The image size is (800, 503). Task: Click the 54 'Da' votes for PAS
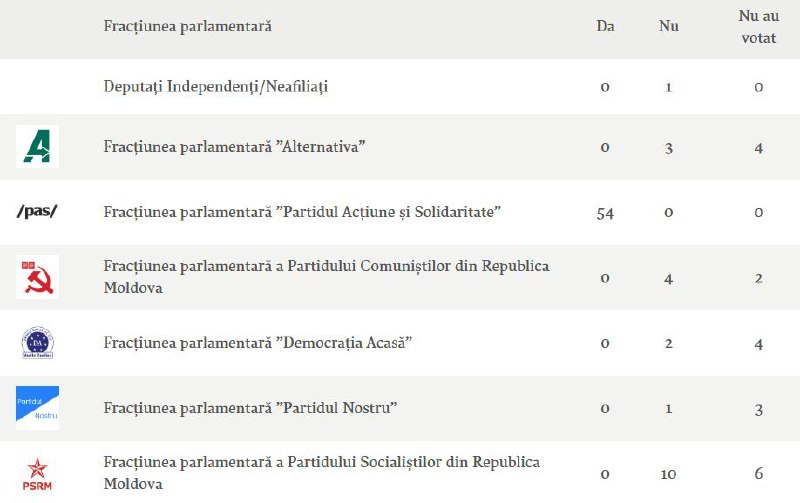605,213
